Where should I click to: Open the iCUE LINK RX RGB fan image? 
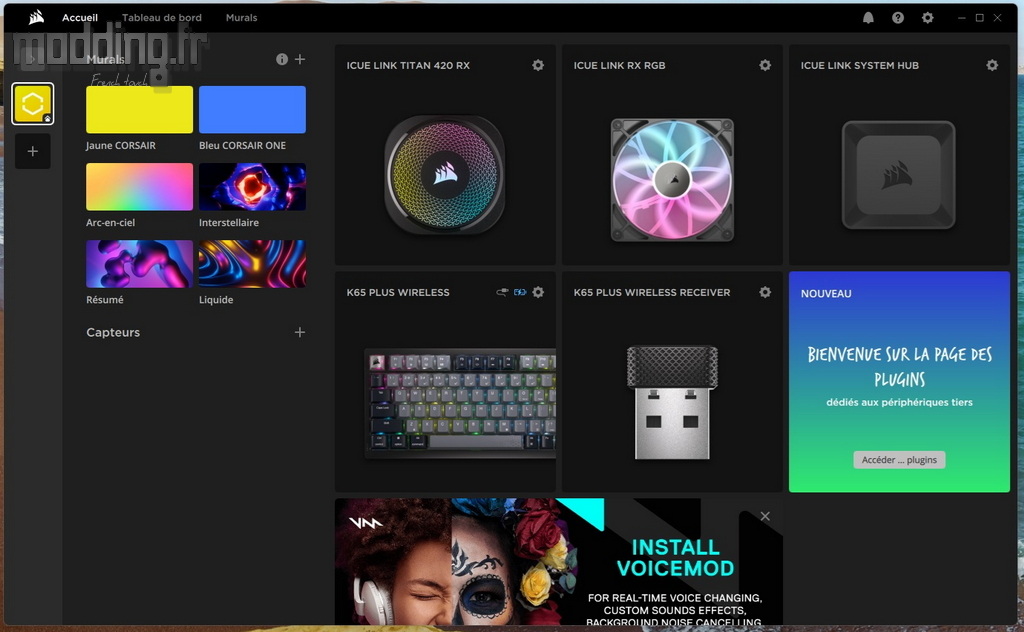pyautogui.click(x=672, y=180)
